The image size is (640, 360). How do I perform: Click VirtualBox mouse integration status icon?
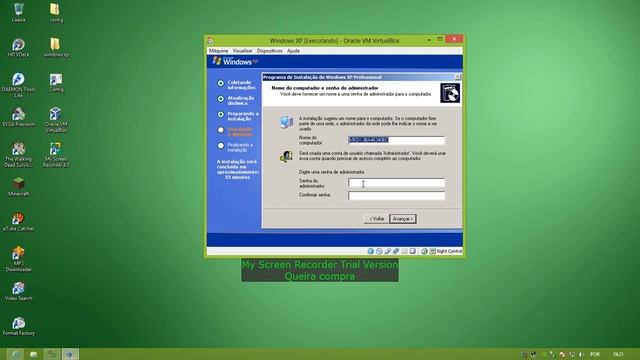(x=424, y=251)
